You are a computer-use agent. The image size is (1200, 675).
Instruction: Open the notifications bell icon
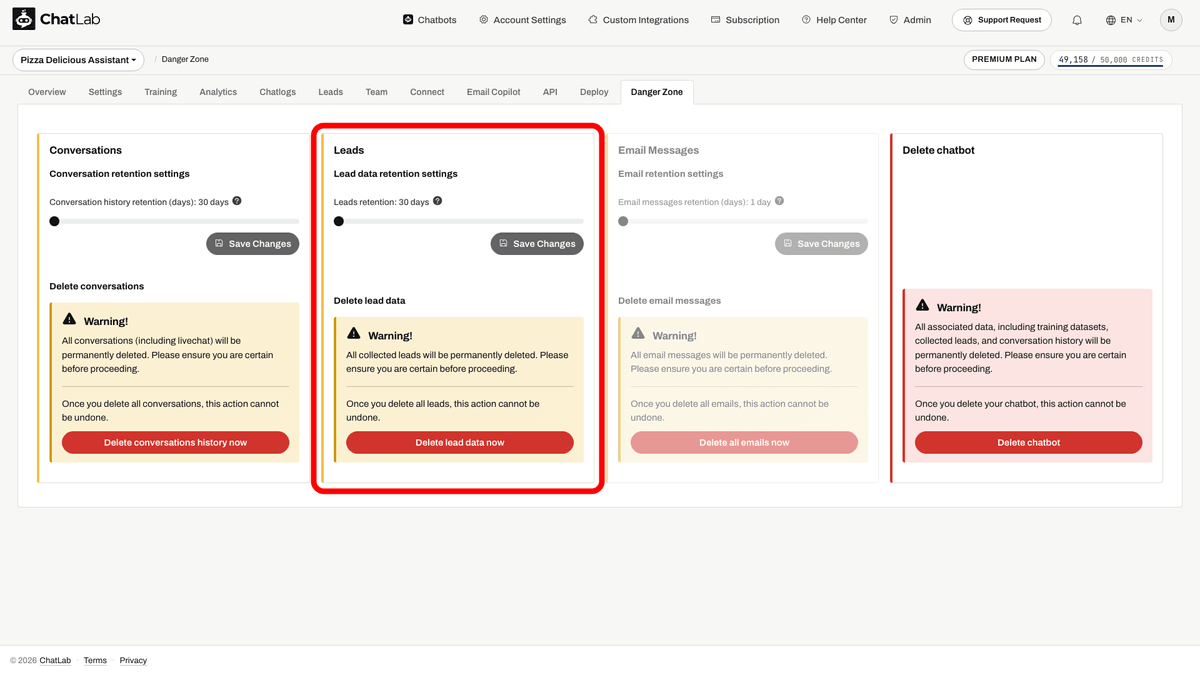pos(1077,20)
